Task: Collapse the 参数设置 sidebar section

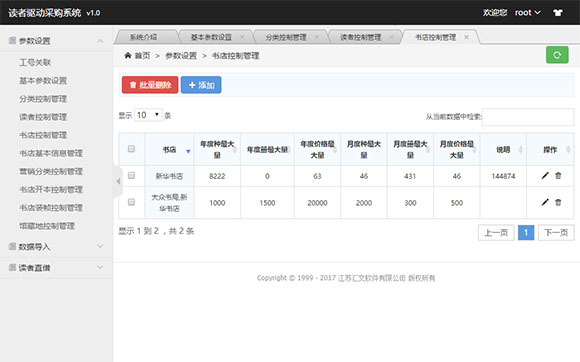Action: tap(56, 41)
